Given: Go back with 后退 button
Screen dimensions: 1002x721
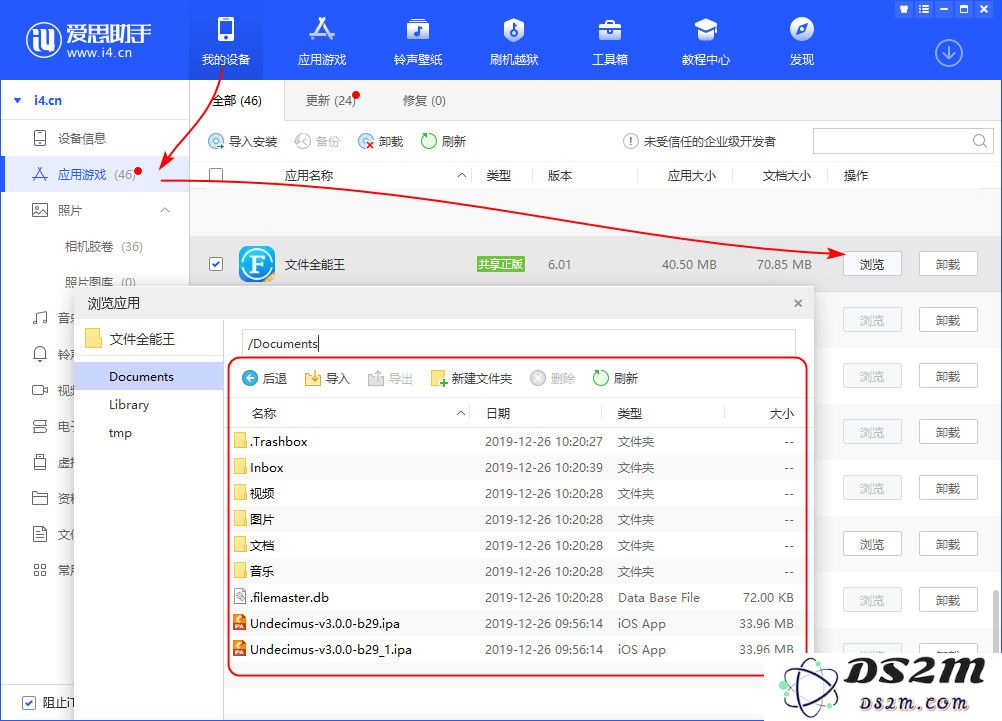Looking at the screenshot, I should click(x=265, y=378).
